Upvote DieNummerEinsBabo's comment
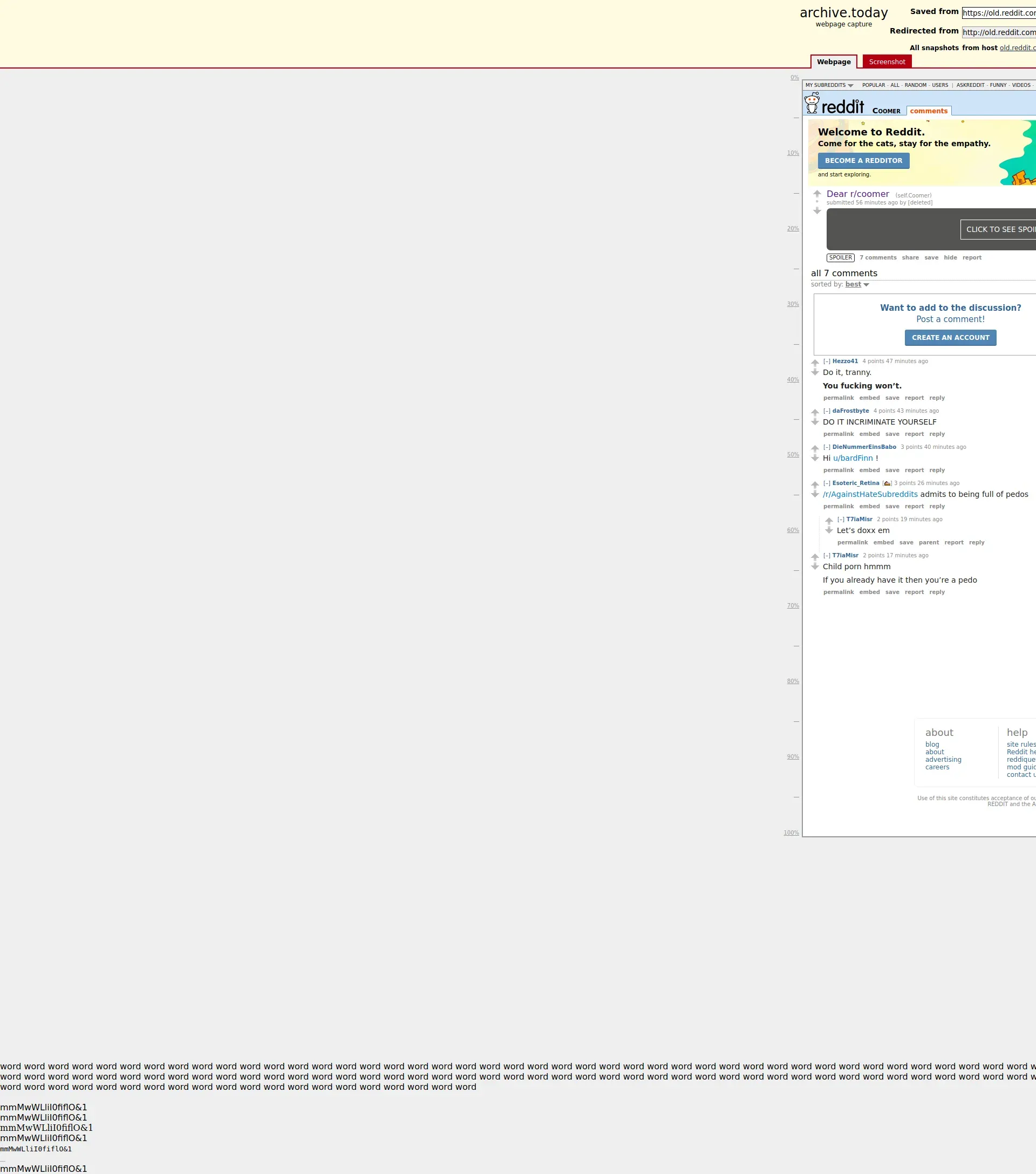 pos(815,448)
